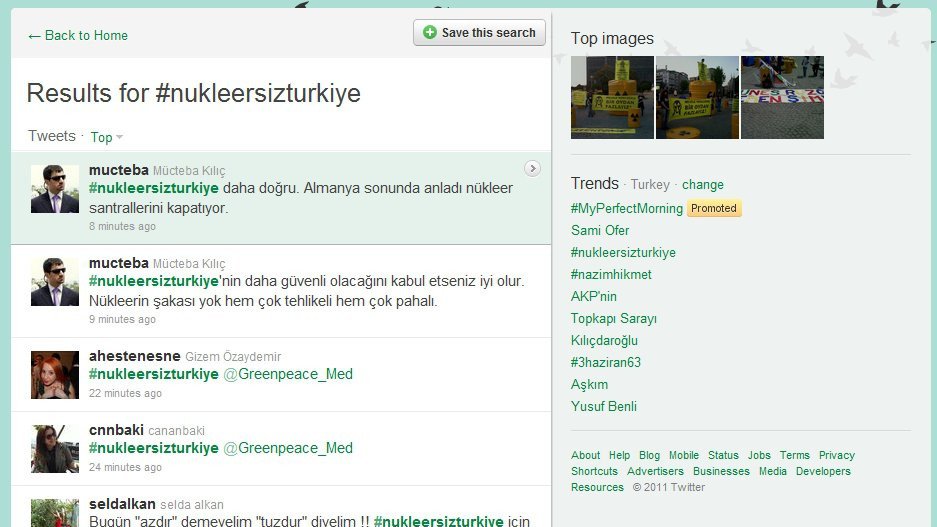This screenshot has height=527, width=937.
Task: Open the '22 minutes ago' timestamp
Action: click(x=125, y=393)
